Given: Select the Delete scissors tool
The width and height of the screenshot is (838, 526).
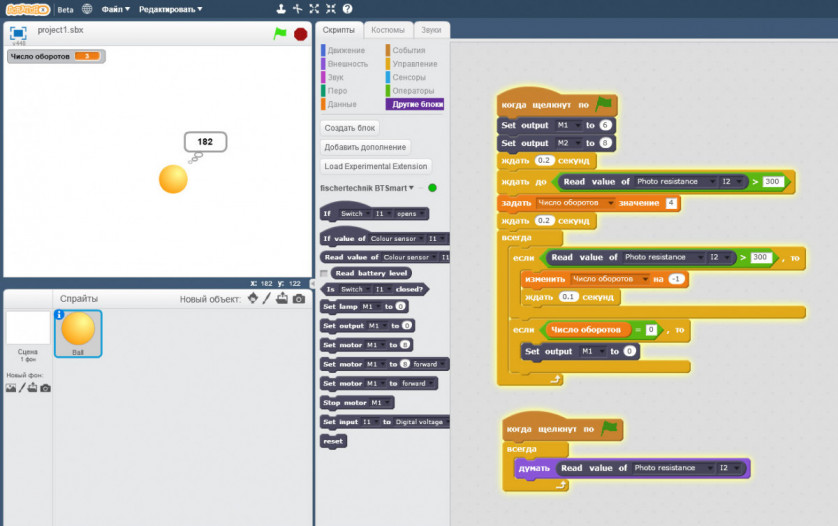Looking at the screenshot, I should click(298, 9).
